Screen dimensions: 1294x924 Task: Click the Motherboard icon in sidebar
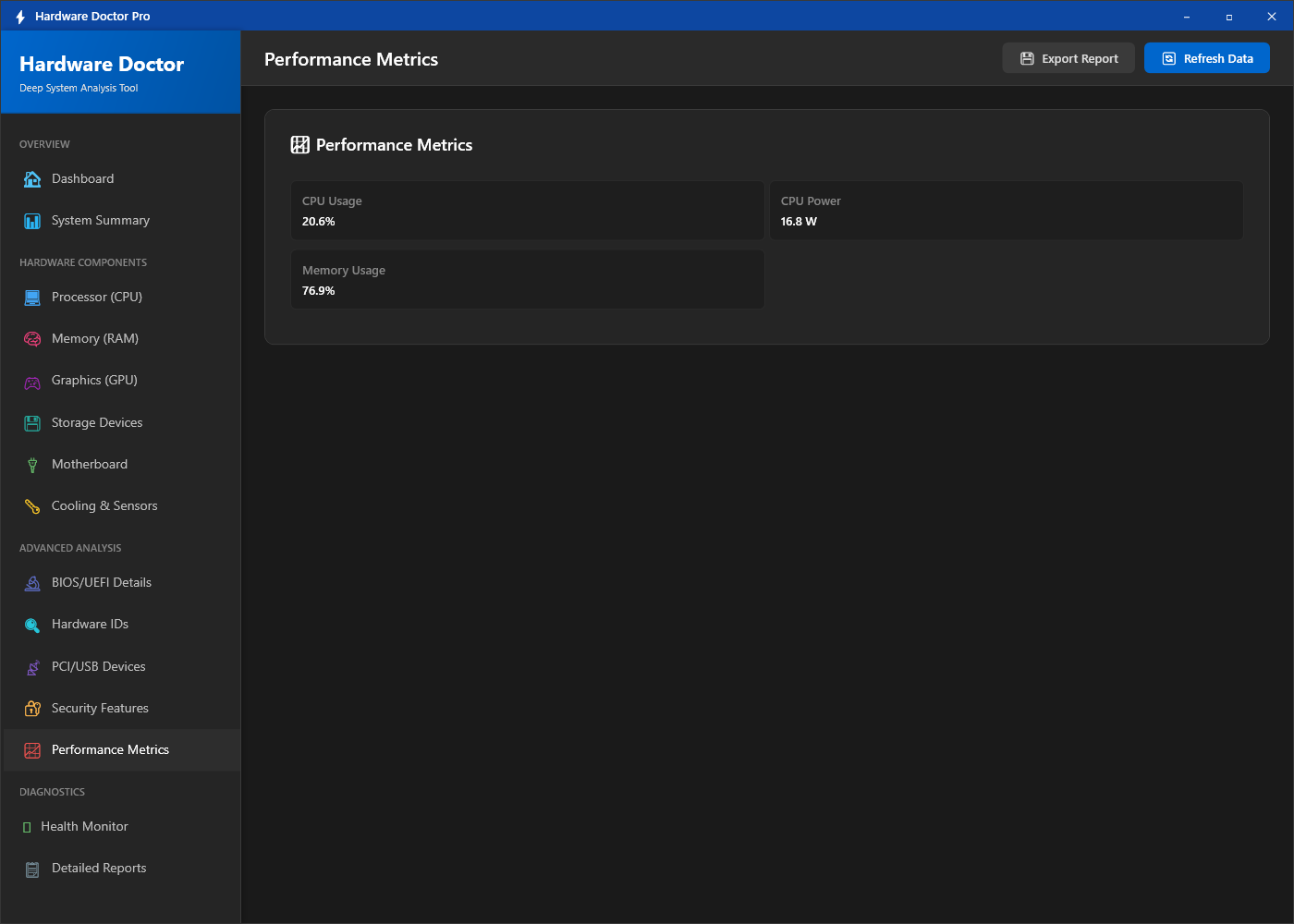click(x=32, y=465)
